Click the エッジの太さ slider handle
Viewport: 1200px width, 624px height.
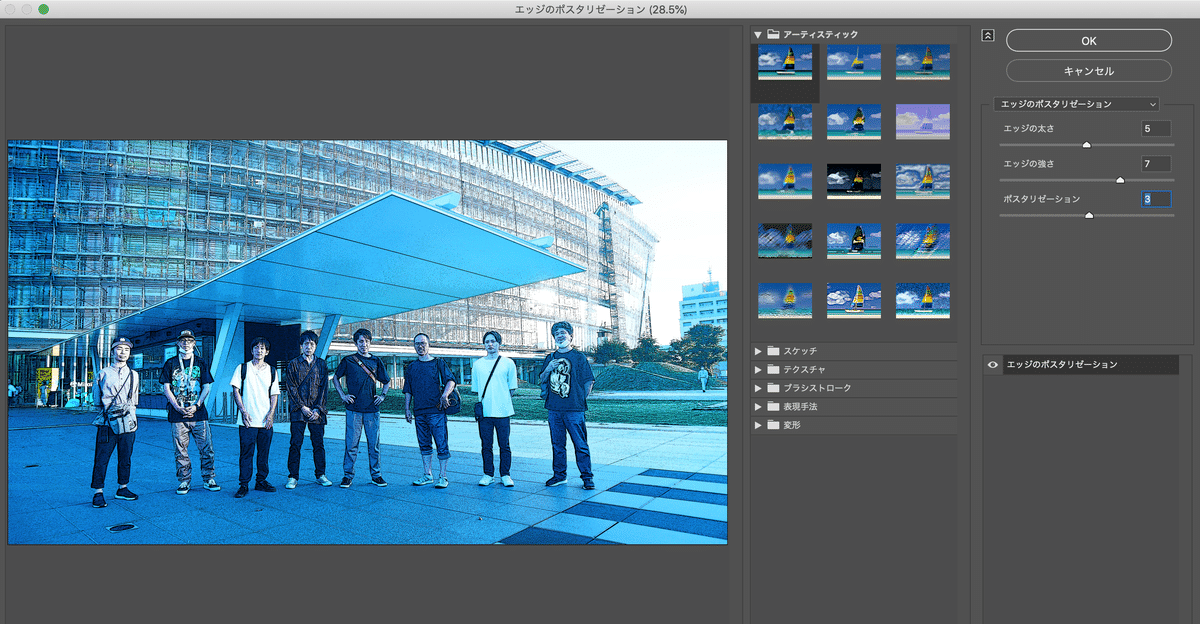1086,144
